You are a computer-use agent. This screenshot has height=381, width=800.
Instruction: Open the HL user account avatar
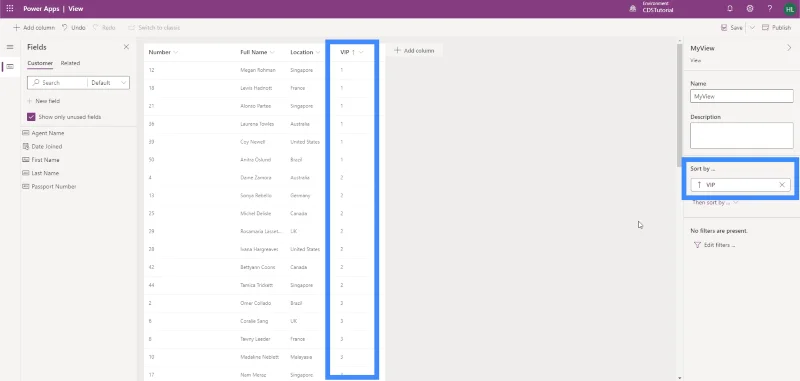click(x=789, y=9)
